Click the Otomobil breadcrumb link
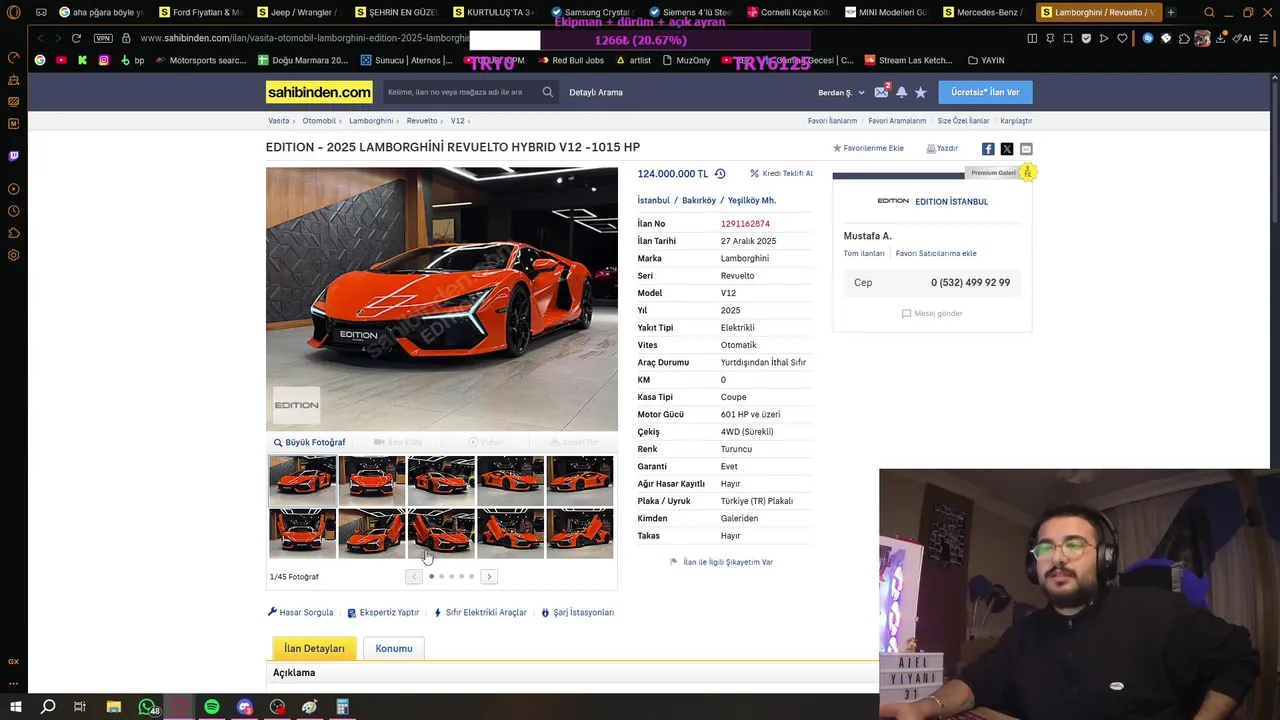The width and height of the screenshot is (1280, 720). pos(319,121)
